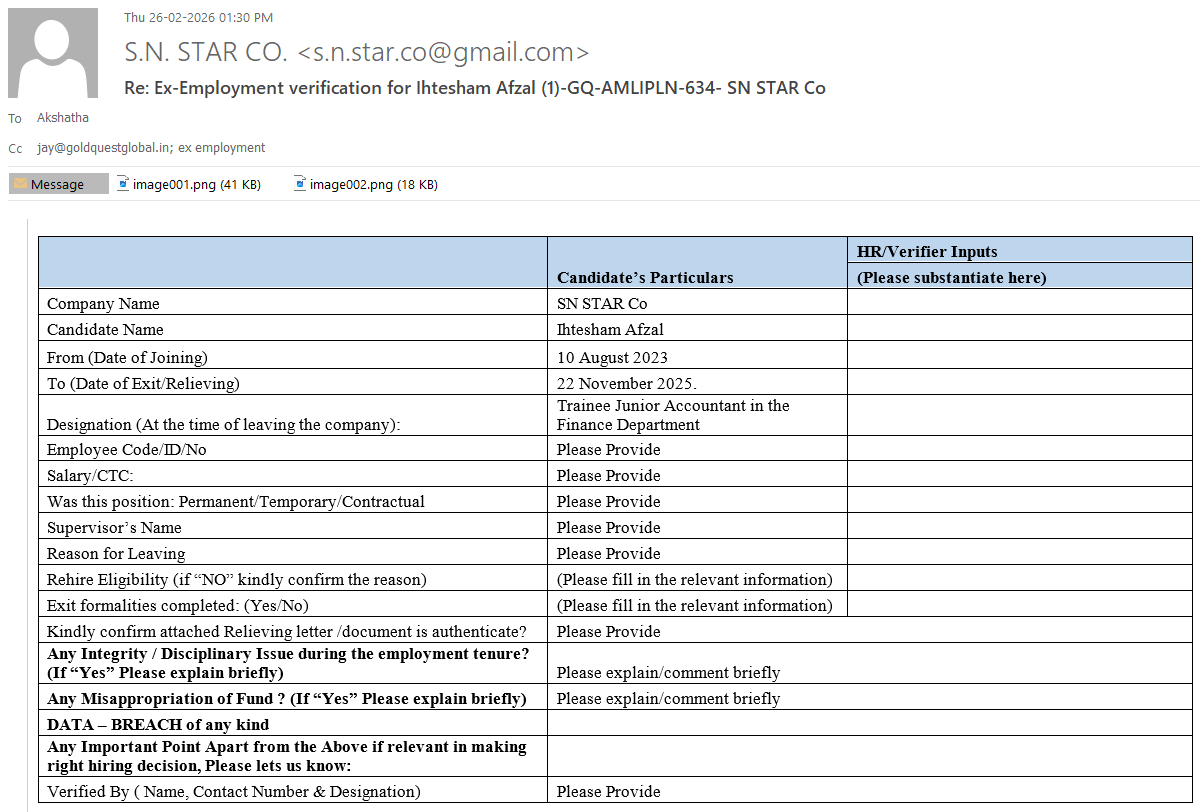Image resolution: width=1200 pixels, height=812 pixels.
Task: Open image001.png (41 KB) attachment
Action: [x=197, y=184]
